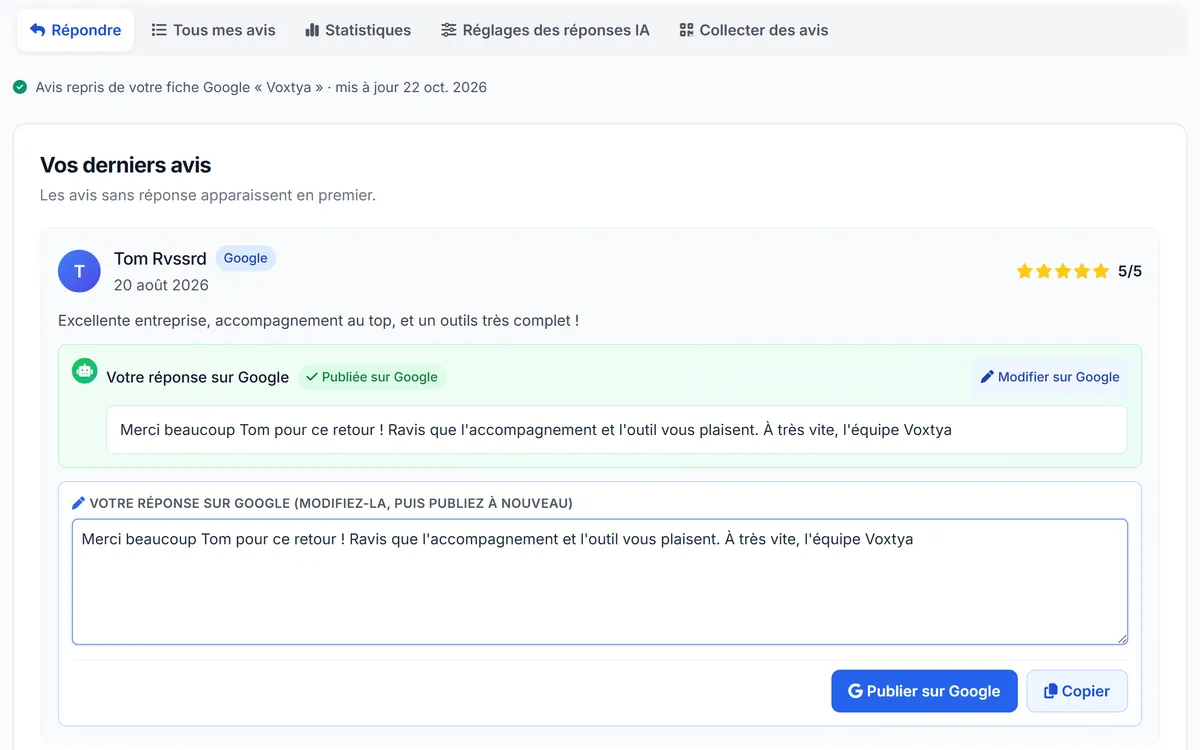Click the five-star rating icons
The image size is (1200, 750).
[1063, 271]
